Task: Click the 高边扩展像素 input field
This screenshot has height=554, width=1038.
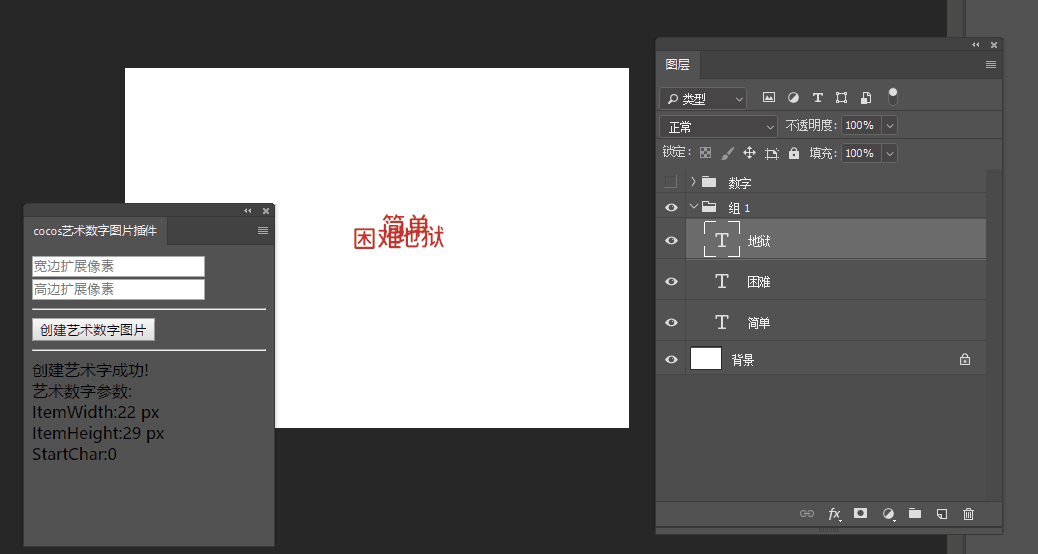Action: tap(118, 289)
